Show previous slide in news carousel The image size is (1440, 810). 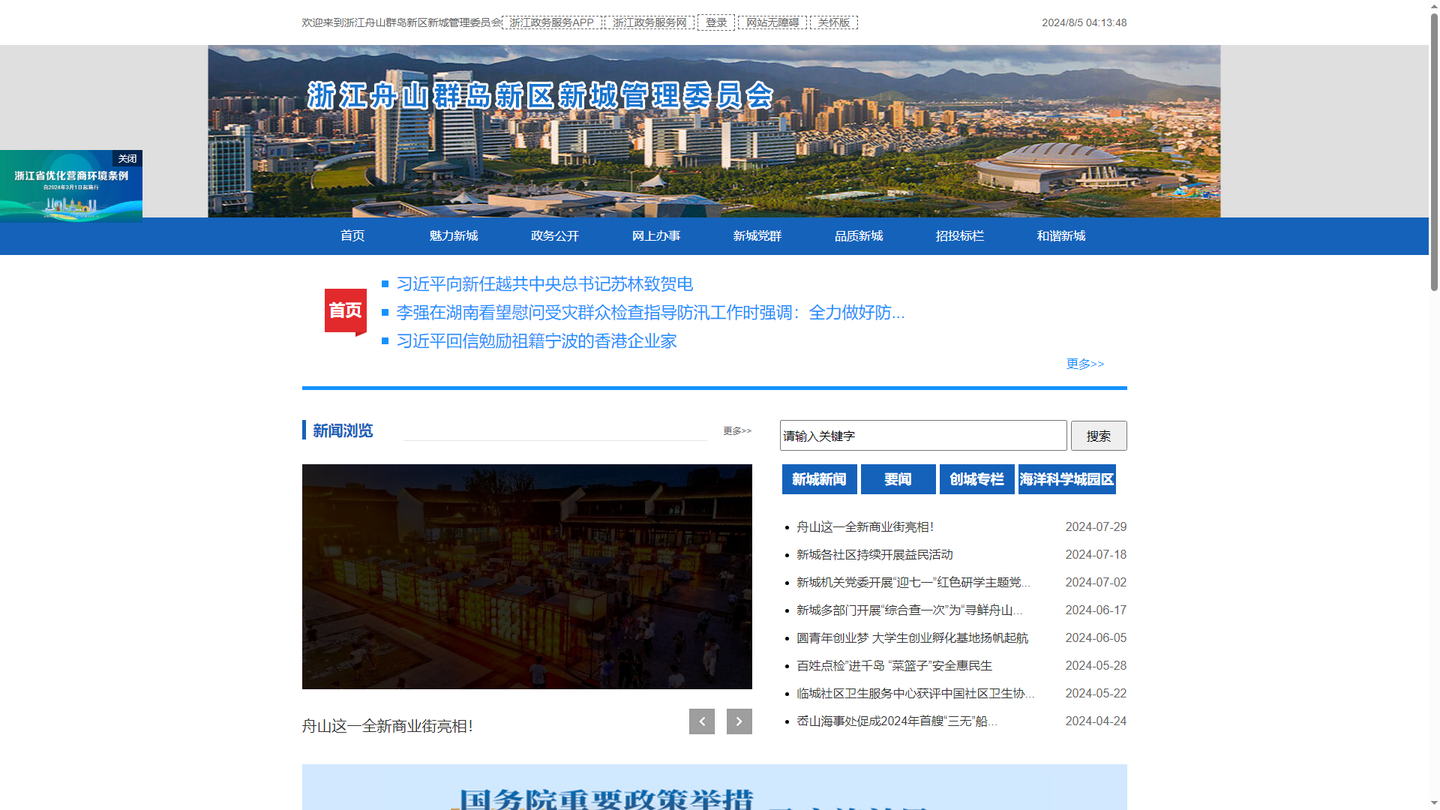tap(701, 721)
